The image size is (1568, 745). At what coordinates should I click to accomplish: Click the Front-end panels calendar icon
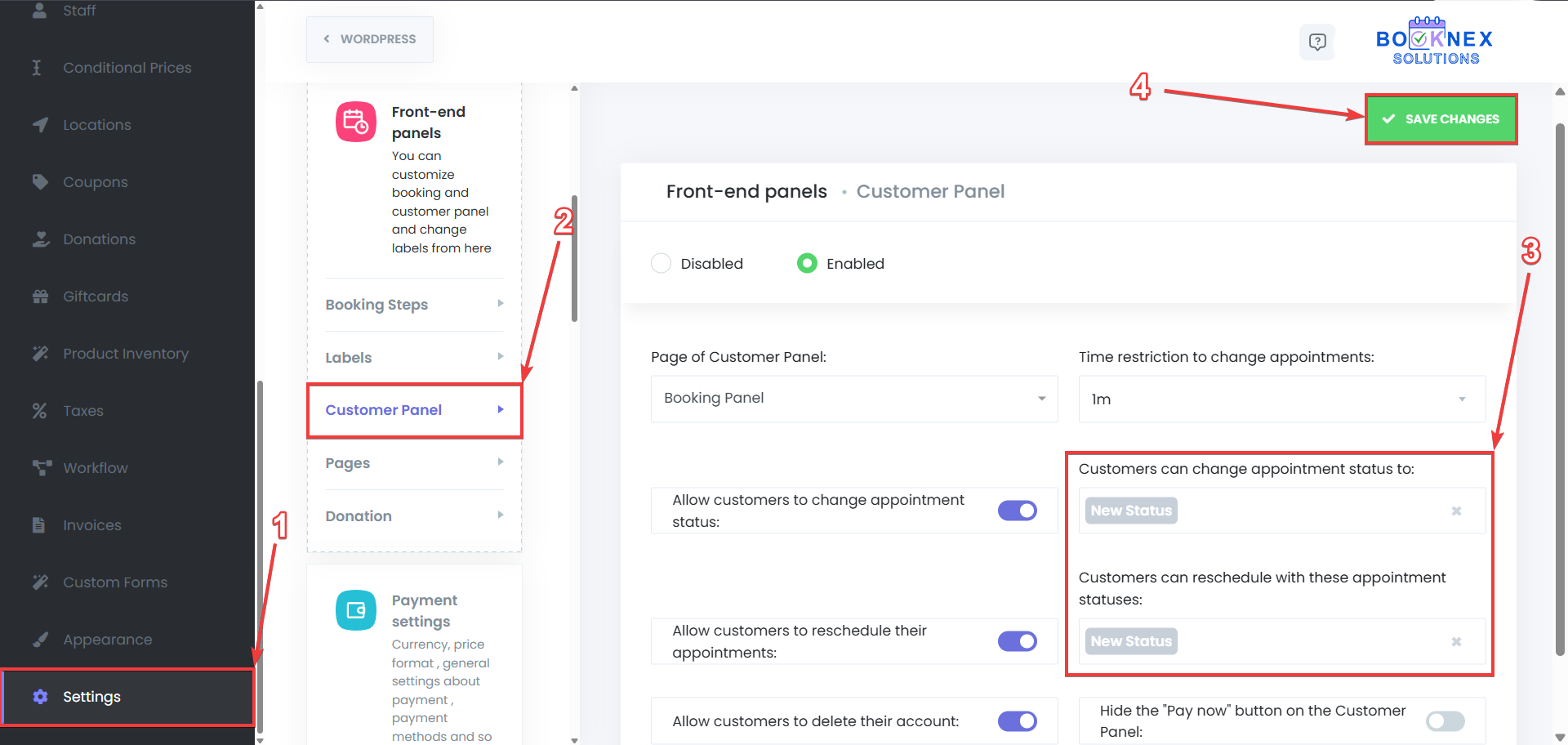pos(355,121)
